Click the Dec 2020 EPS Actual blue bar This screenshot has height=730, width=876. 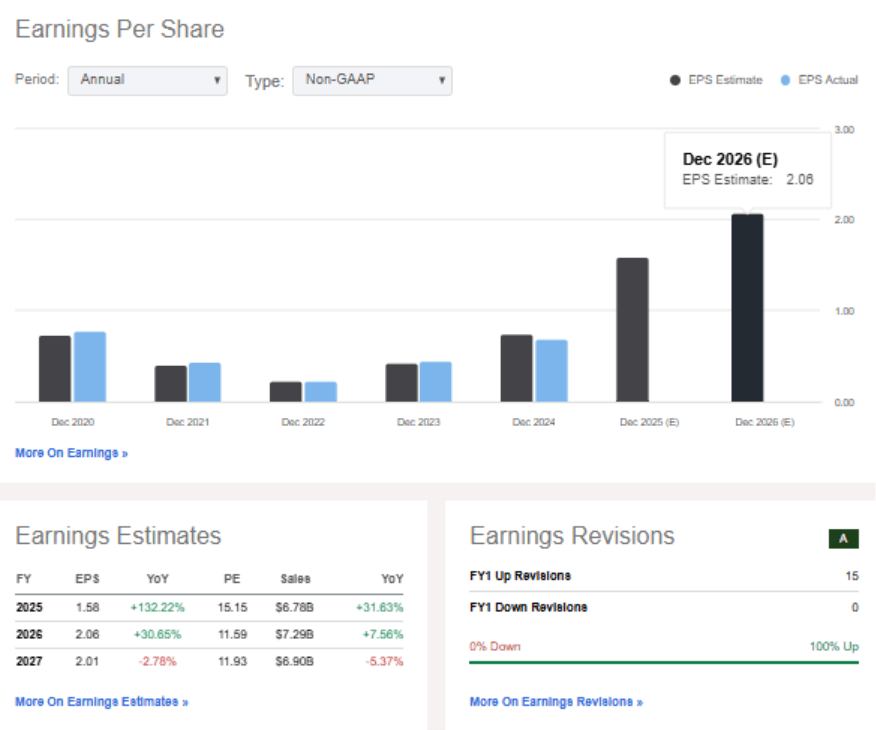(90, 367)
